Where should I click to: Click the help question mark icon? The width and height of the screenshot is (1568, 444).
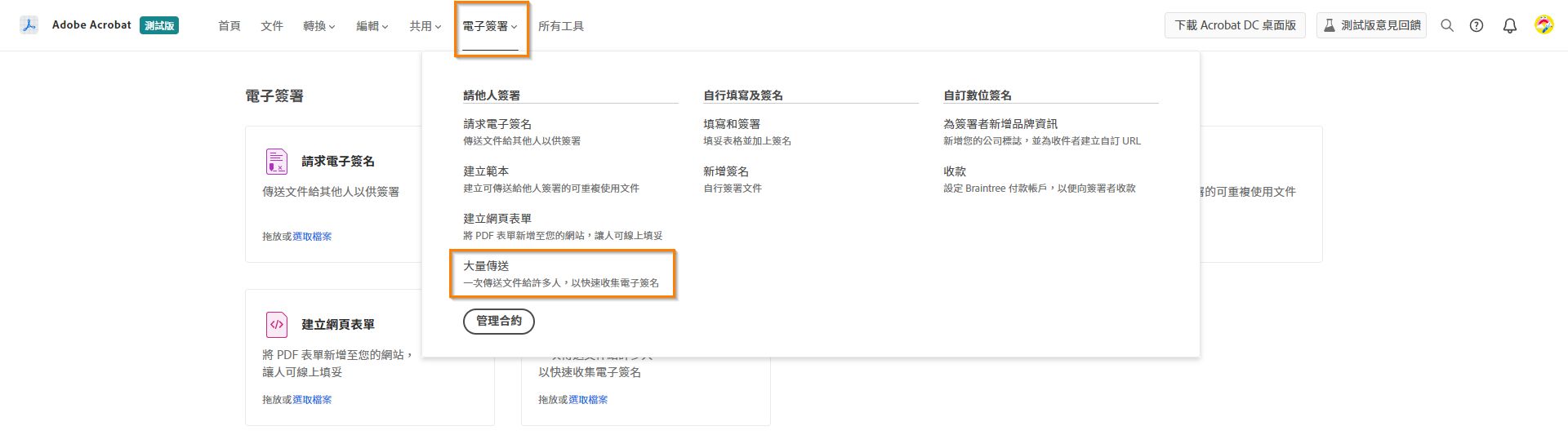pyautogui.click(x=1477, y=25)
